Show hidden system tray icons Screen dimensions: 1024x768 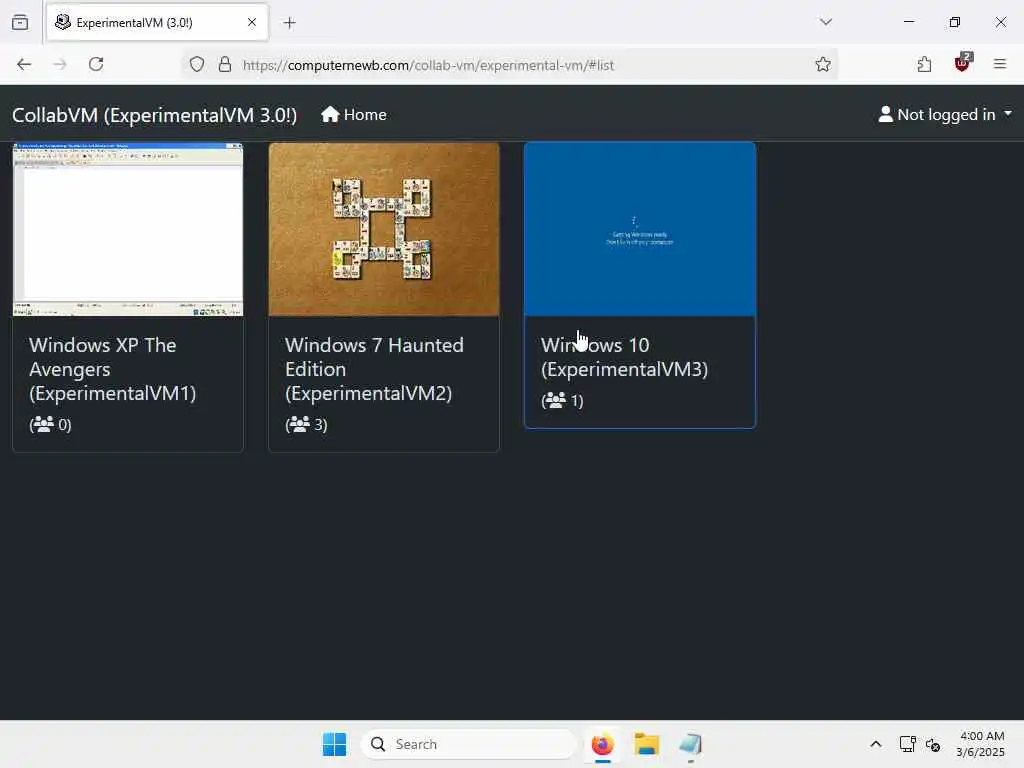(876, 744)
